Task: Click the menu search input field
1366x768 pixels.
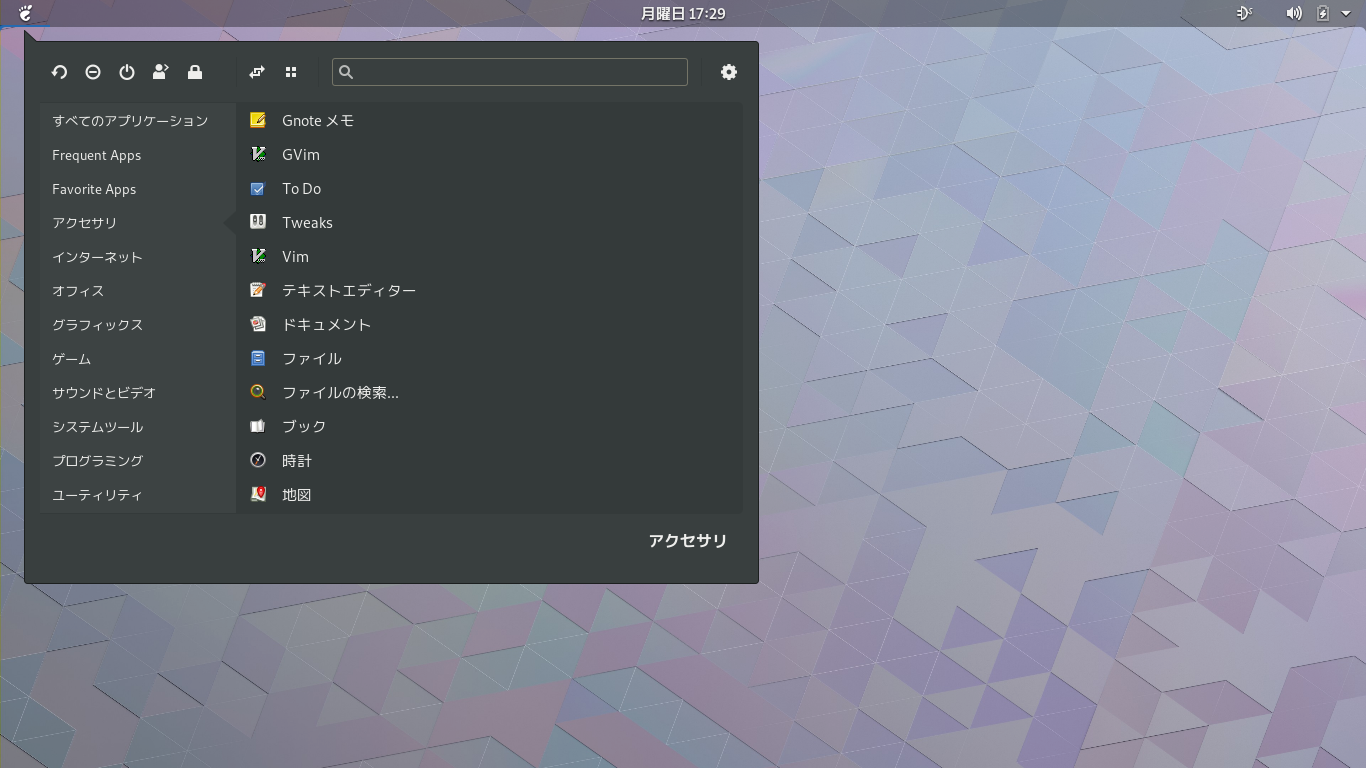Action: [510, 72]
